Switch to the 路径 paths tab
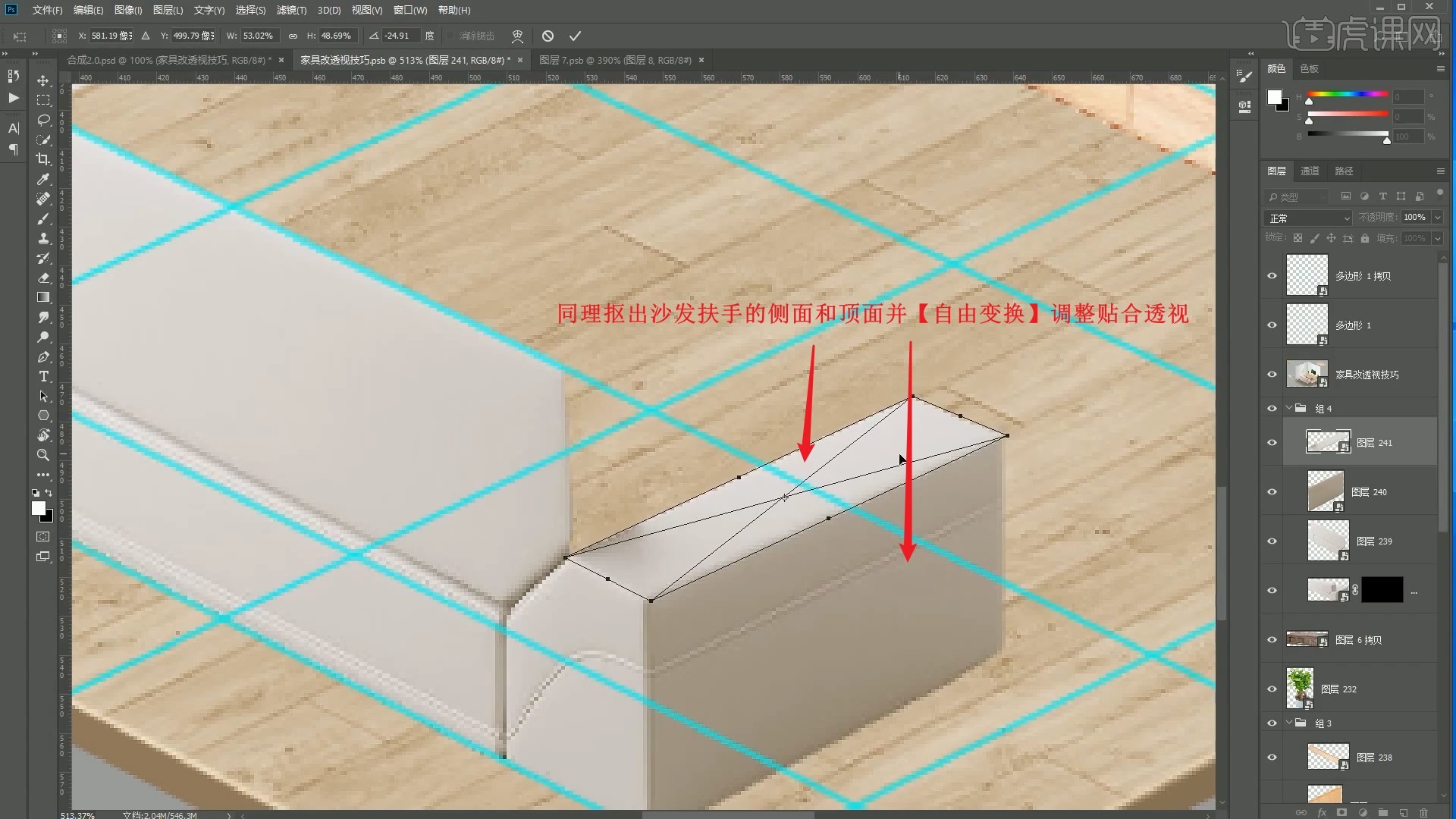Screen dimensions: 1456x819 click(1344, 171)
